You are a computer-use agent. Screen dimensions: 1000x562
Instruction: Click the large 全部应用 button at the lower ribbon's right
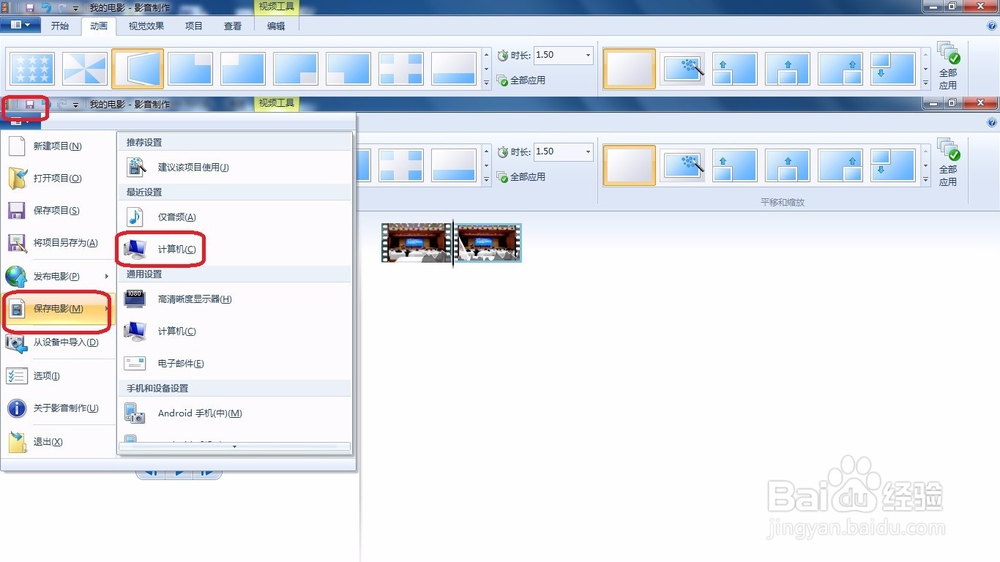[948, 163]
